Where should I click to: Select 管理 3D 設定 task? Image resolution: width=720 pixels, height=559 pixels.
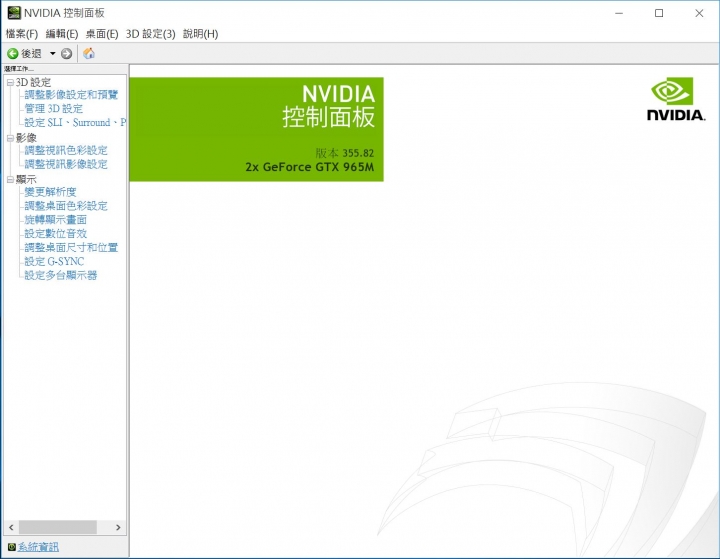(53, 109)
